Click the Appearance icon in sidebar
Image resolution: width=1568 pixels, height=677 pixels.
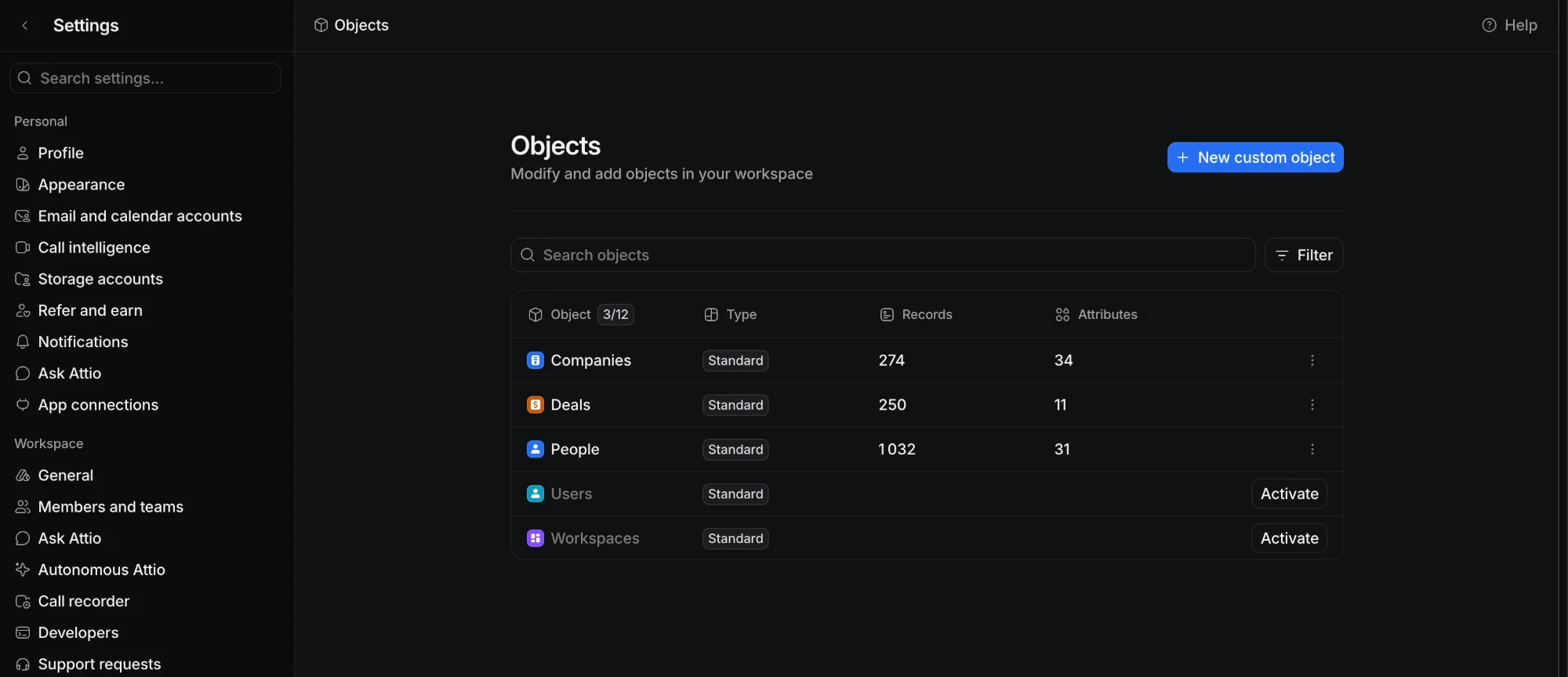click(x=23, y=184)
